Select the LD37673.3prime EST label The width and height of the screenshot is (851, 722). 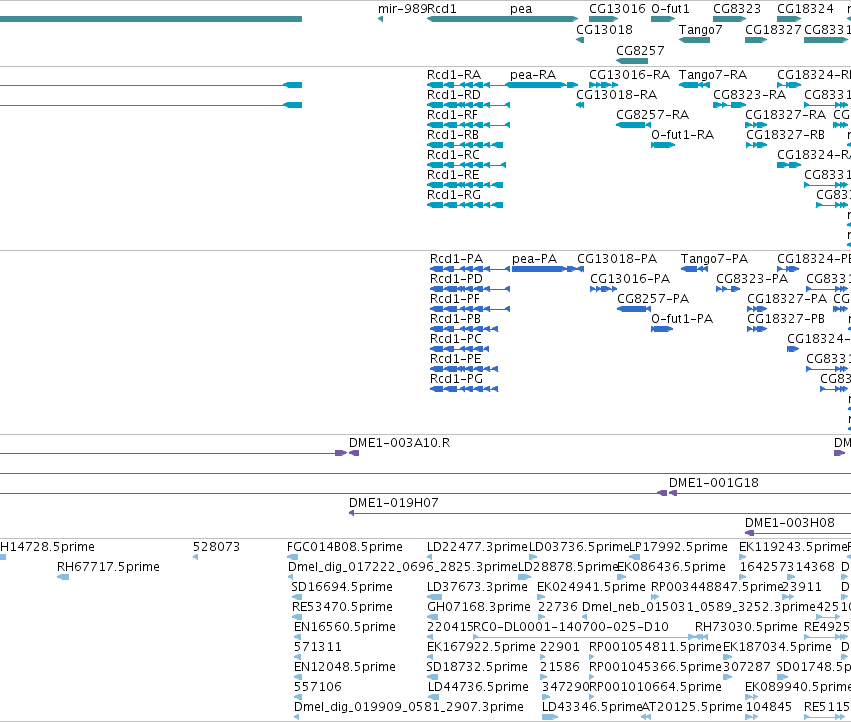(x=477, y=587)
